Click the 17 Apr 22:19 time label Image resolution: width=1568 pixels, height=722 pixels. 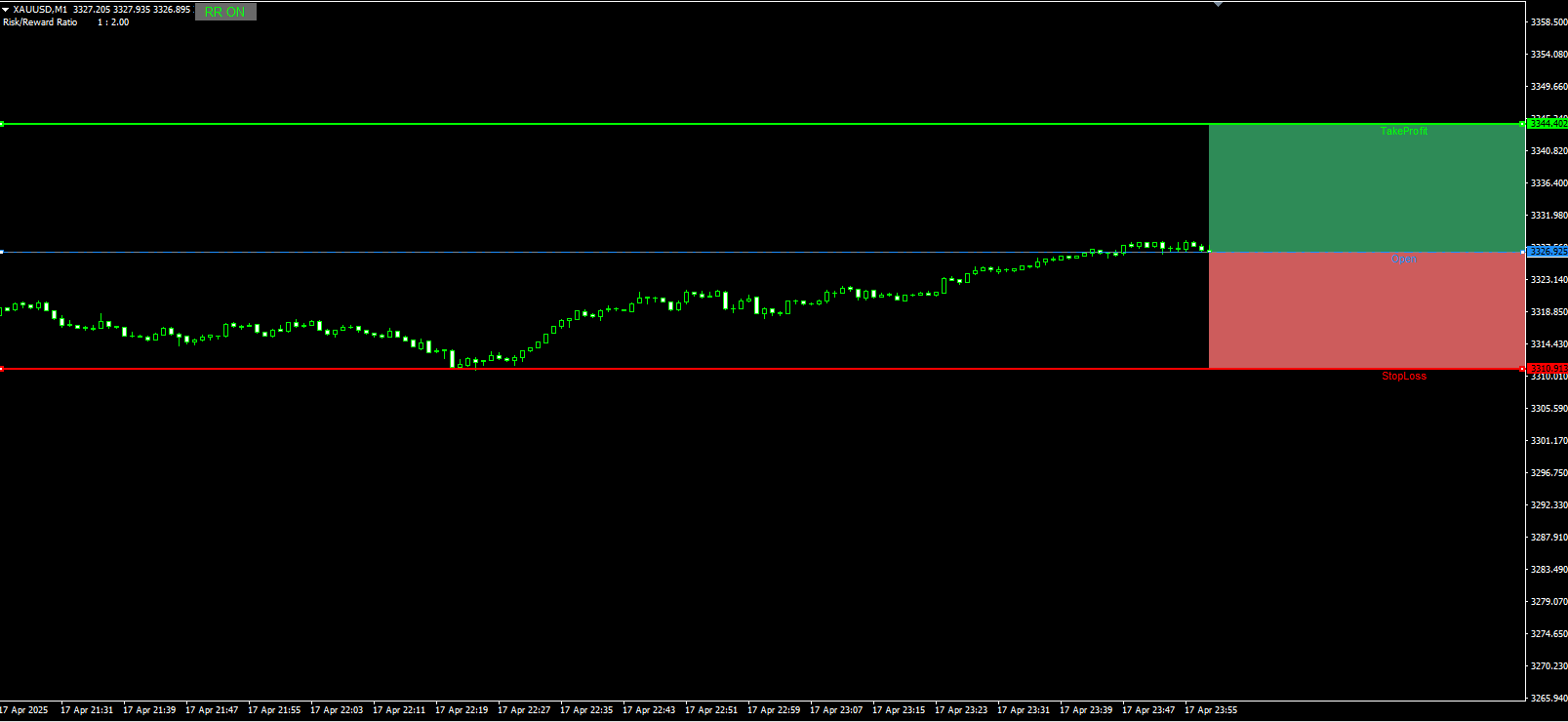pyautogui.click(x=462, y=710)
